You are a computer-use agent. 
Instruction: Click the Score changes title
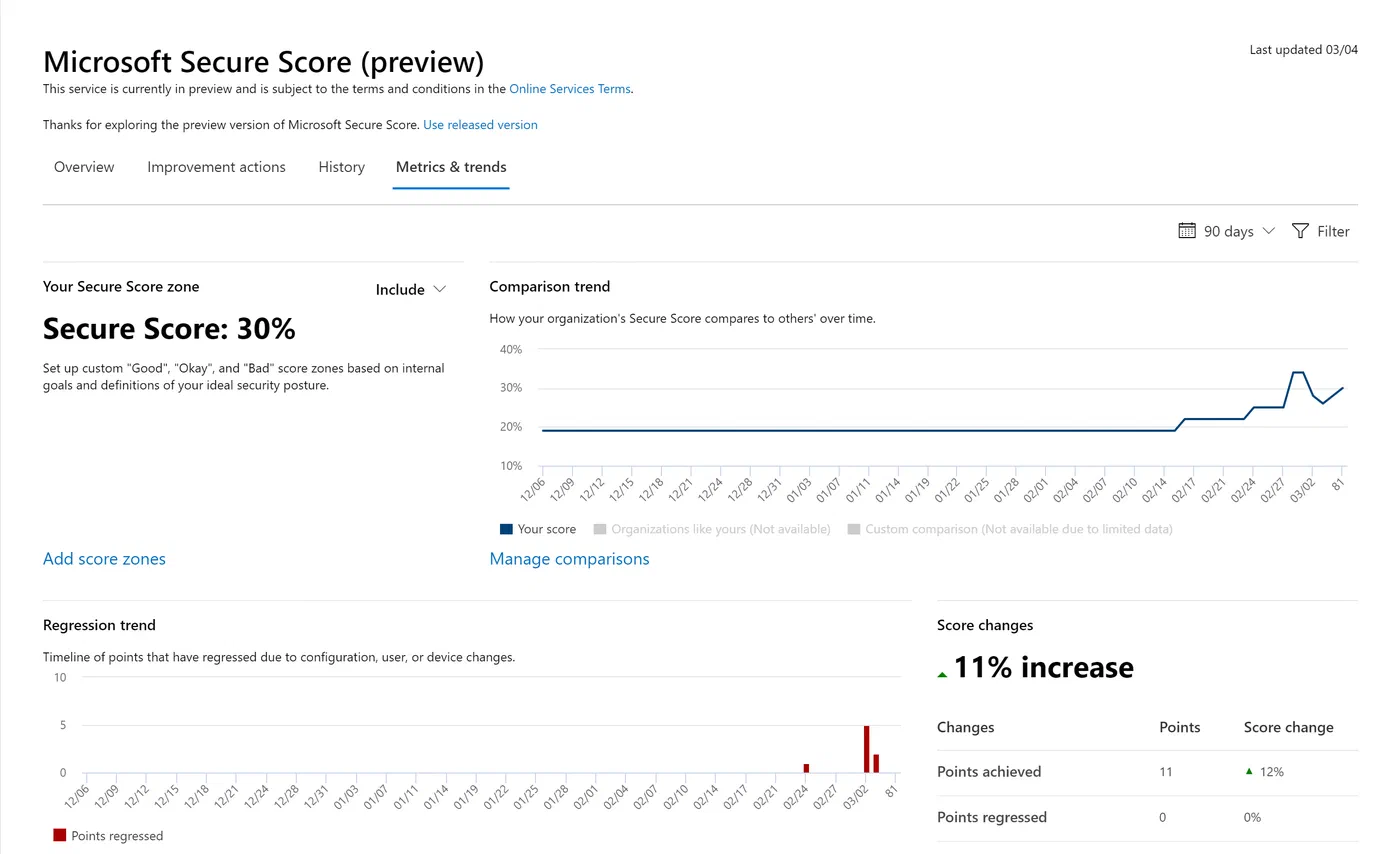[x=985, y=625]
